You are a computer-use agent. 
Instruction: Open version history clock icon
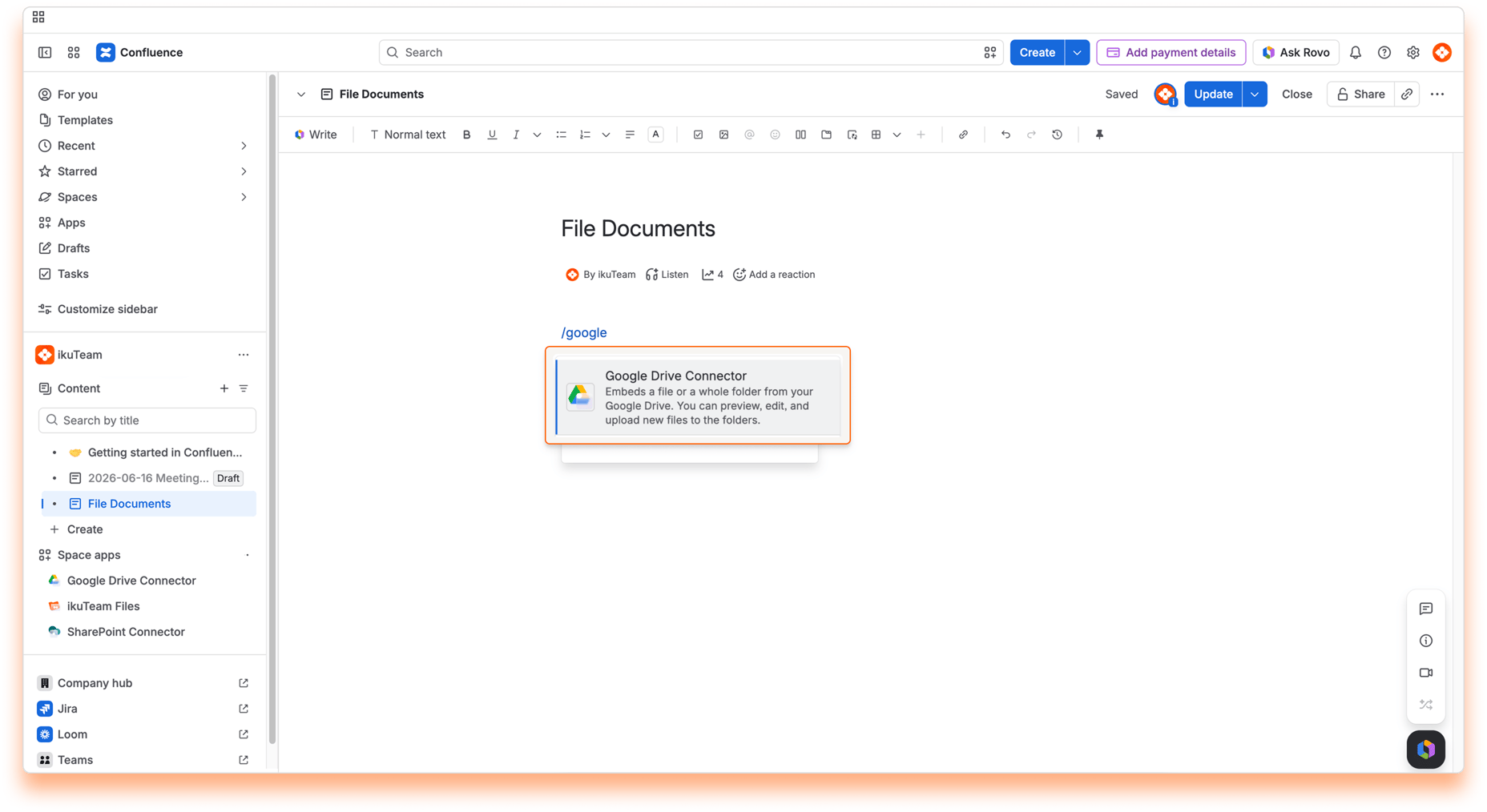tap(1057, 135)
